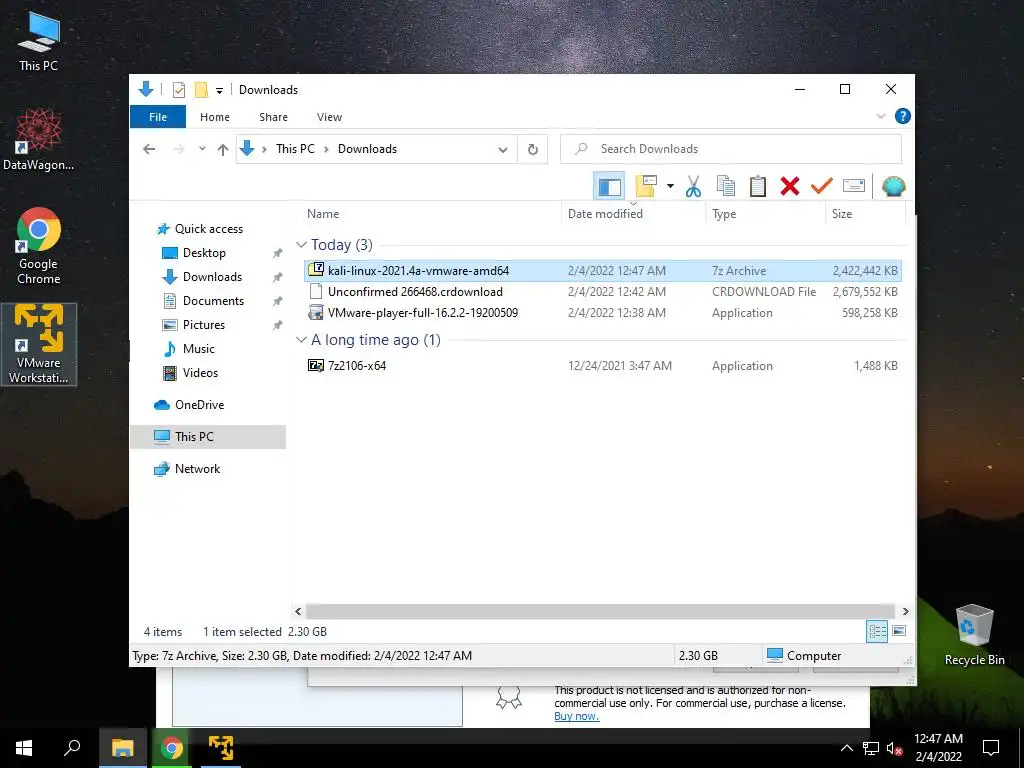Screen dimensions: 1024x768
Task: Click the orange checkmark icon
Action: coord(822,187)
